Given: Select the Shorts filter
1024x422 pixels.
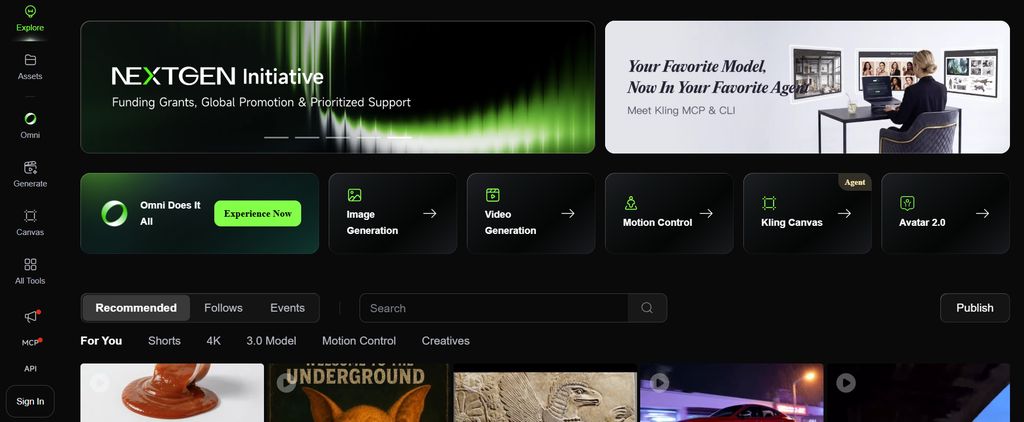Looking at the screenshot, I should point(164,340).
